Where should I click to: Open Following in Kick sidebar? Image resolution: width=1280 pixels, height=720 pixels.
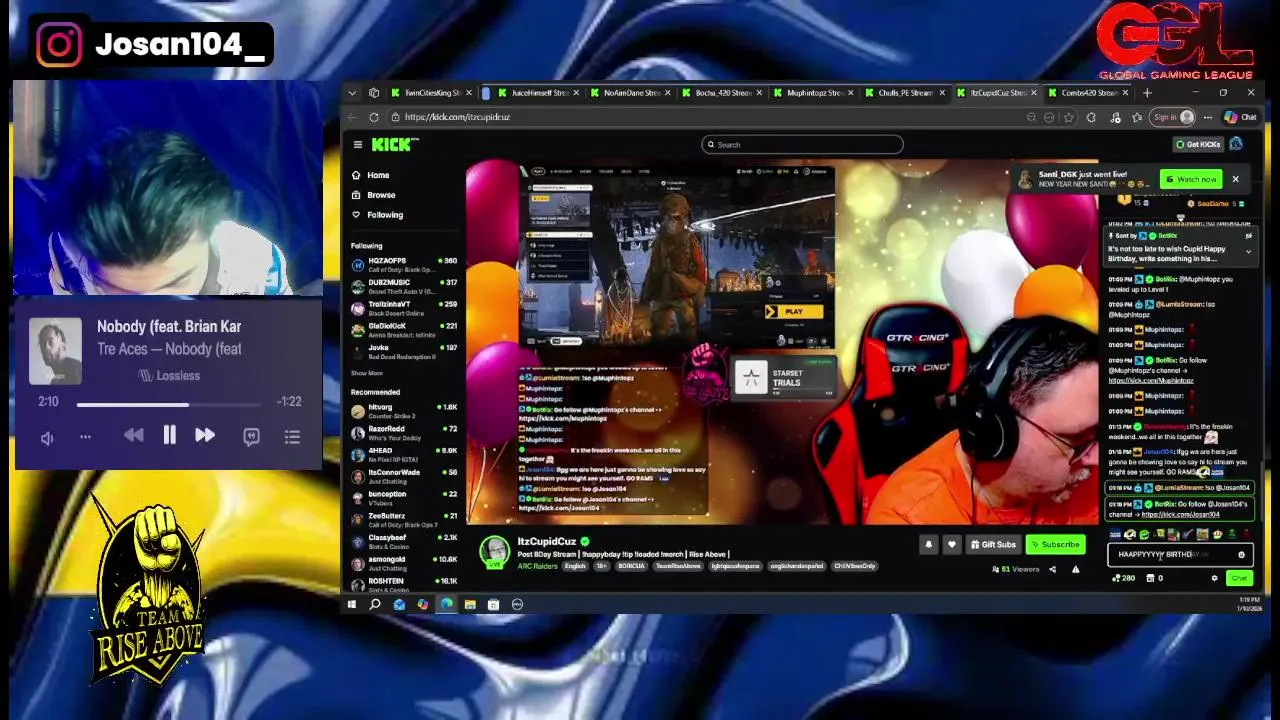pyautogui.click(x=385, y=215)
